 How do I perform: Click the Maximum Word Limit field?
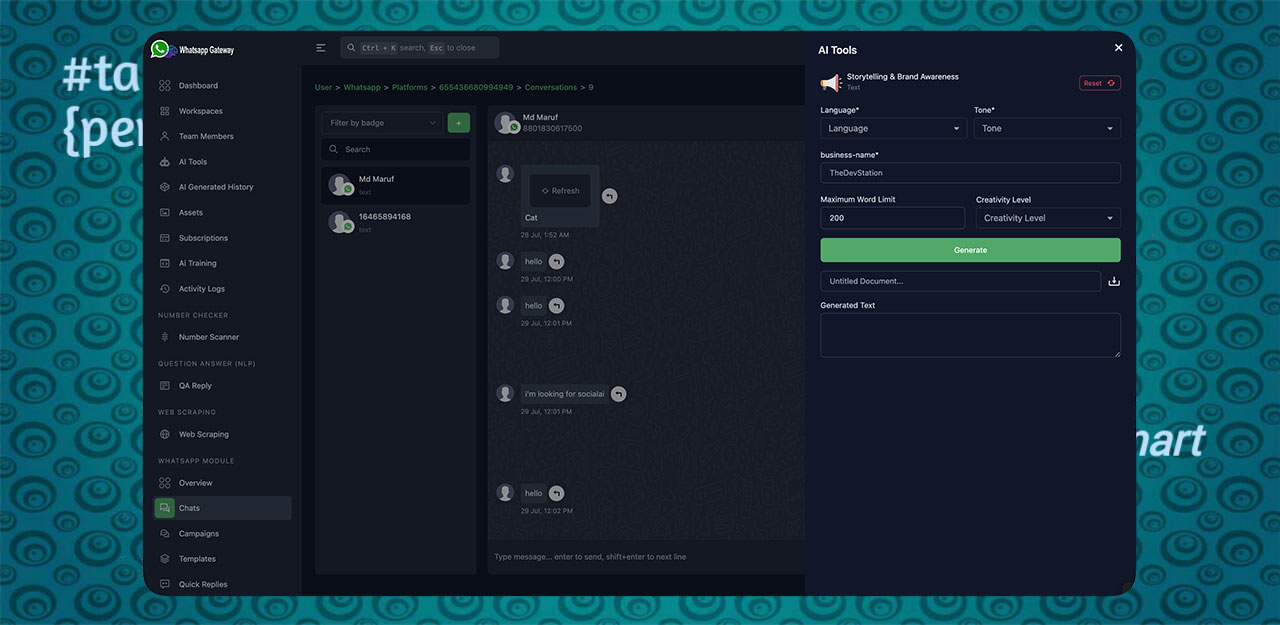pyautogui.click(x=892, y=218)
